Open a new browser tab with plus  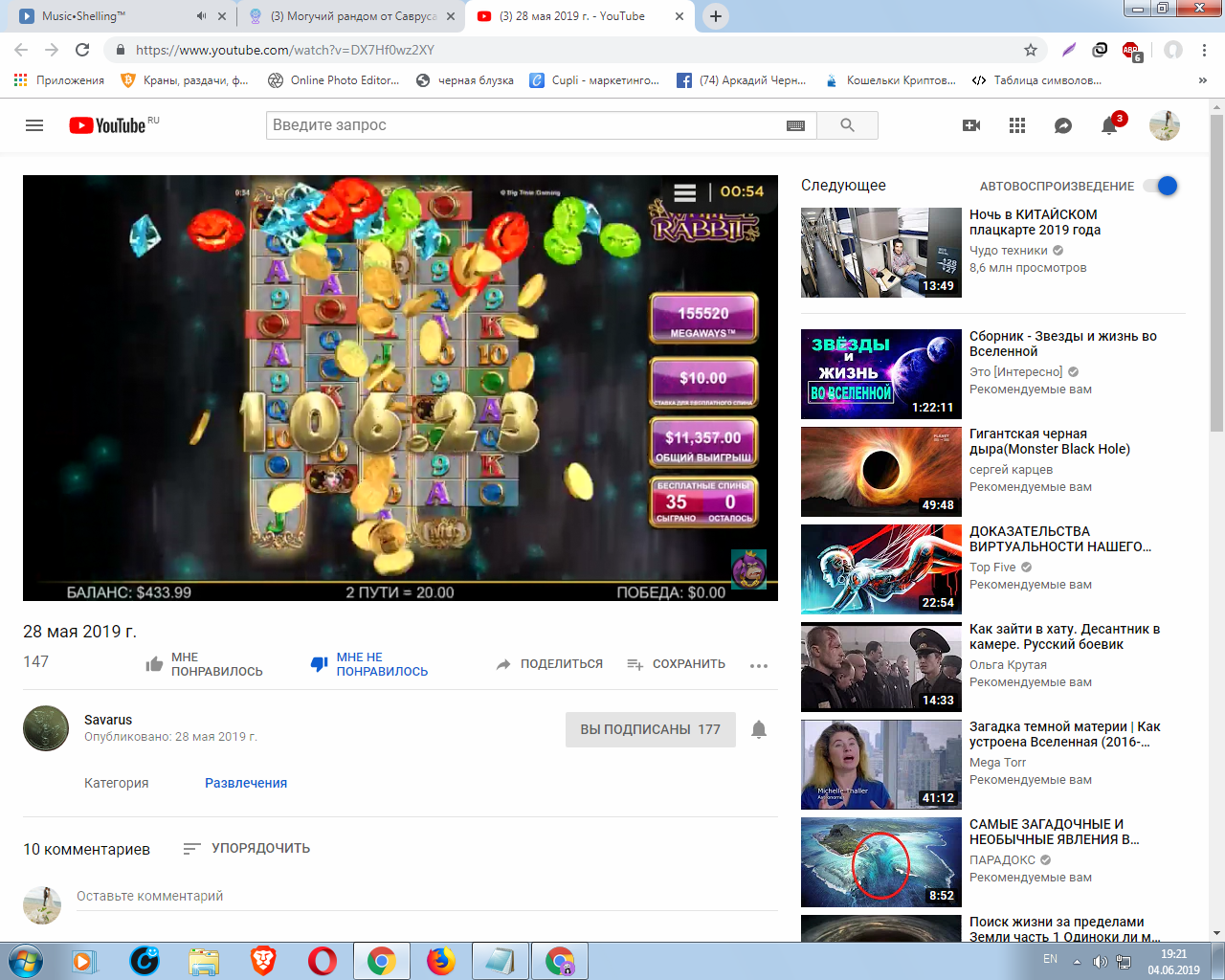click(x=716, y=16)
